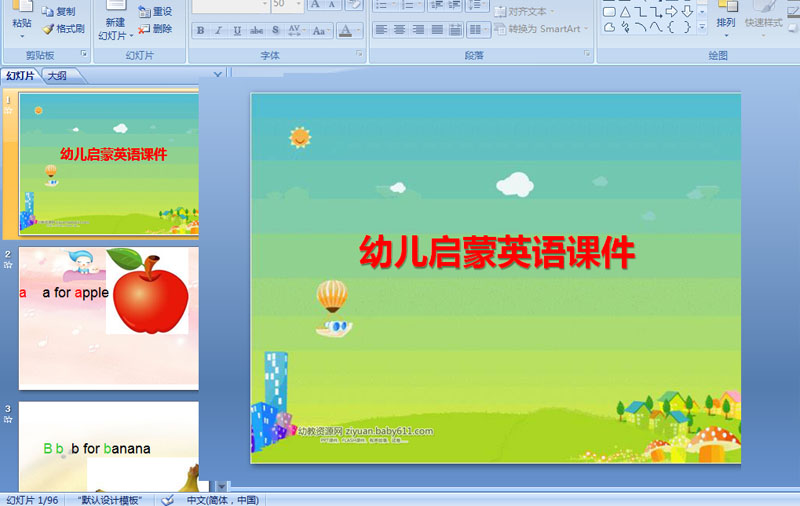Open the Paragraph (段落) dialog launcher
Viewport: 800px width, 506px height.
coord(587,54)
